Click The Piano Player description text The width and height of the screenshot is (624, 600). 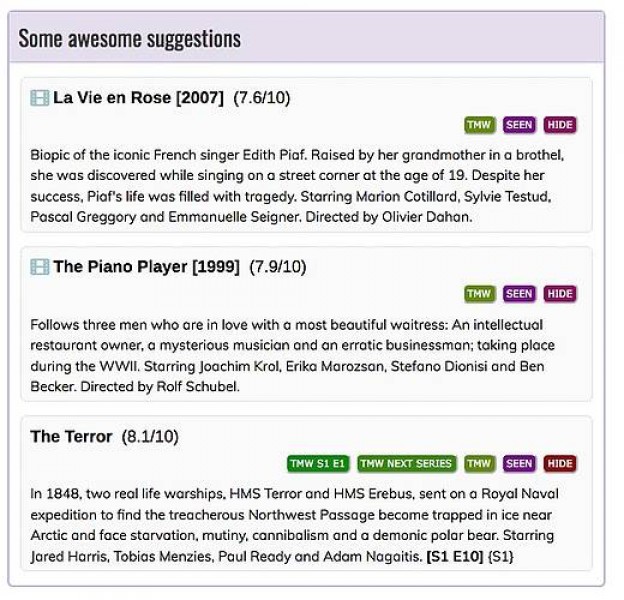[290, 355]
